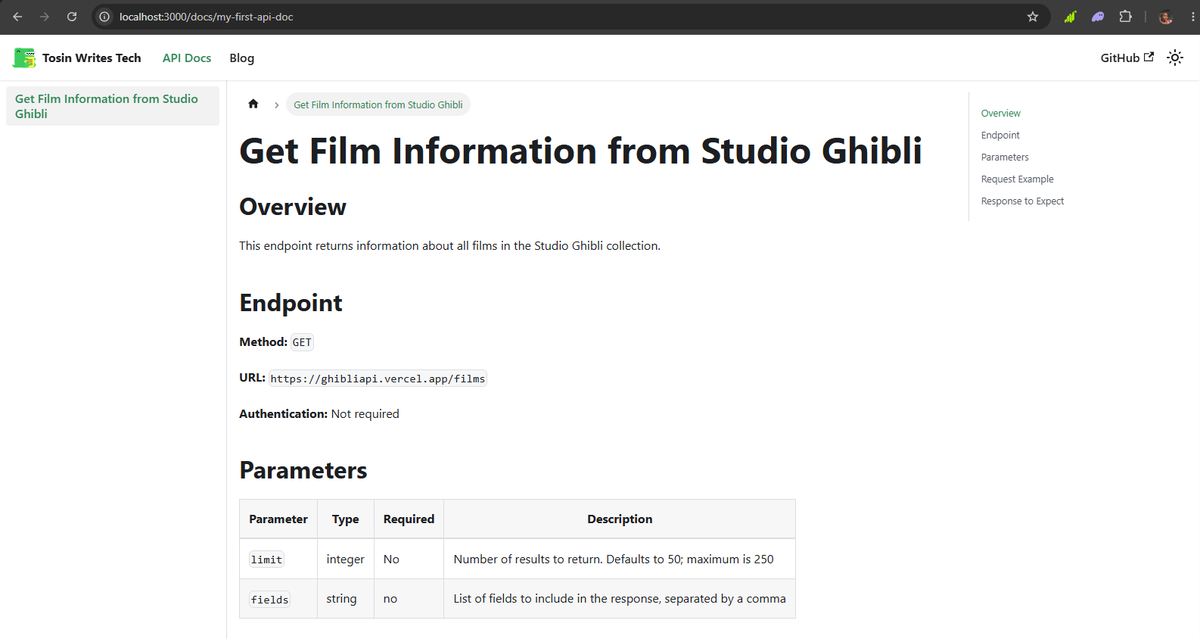
Task: Click the GET method code label
Action: tap(302, 342)
